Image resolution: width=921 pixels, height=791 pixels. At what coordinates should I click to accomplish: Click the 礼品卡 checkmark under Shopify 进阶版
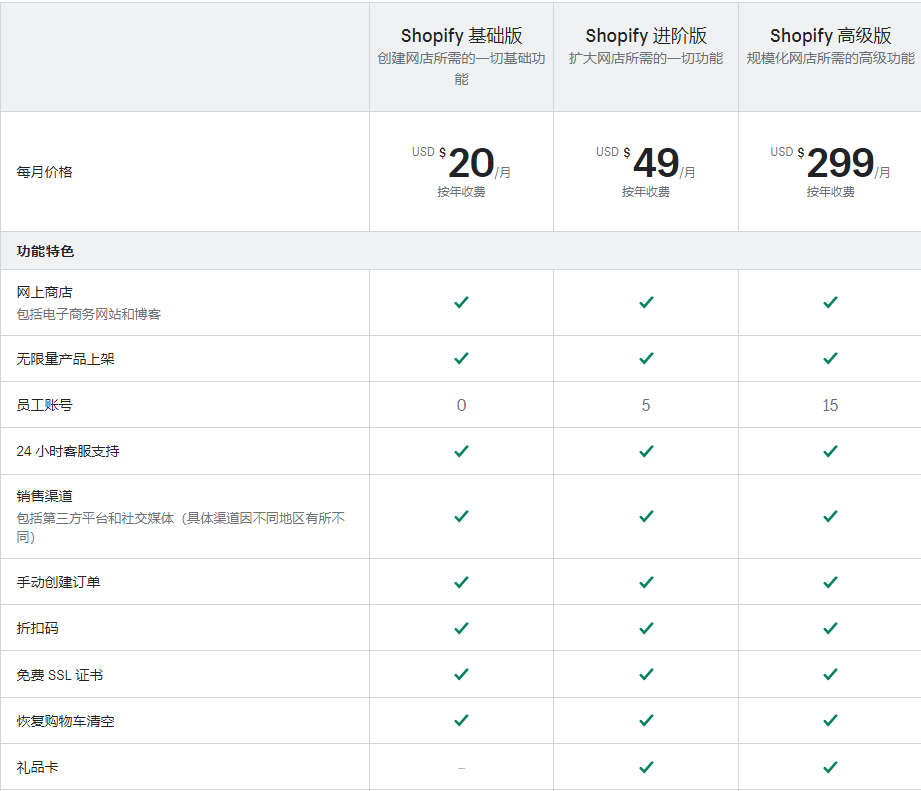(646, 766)
